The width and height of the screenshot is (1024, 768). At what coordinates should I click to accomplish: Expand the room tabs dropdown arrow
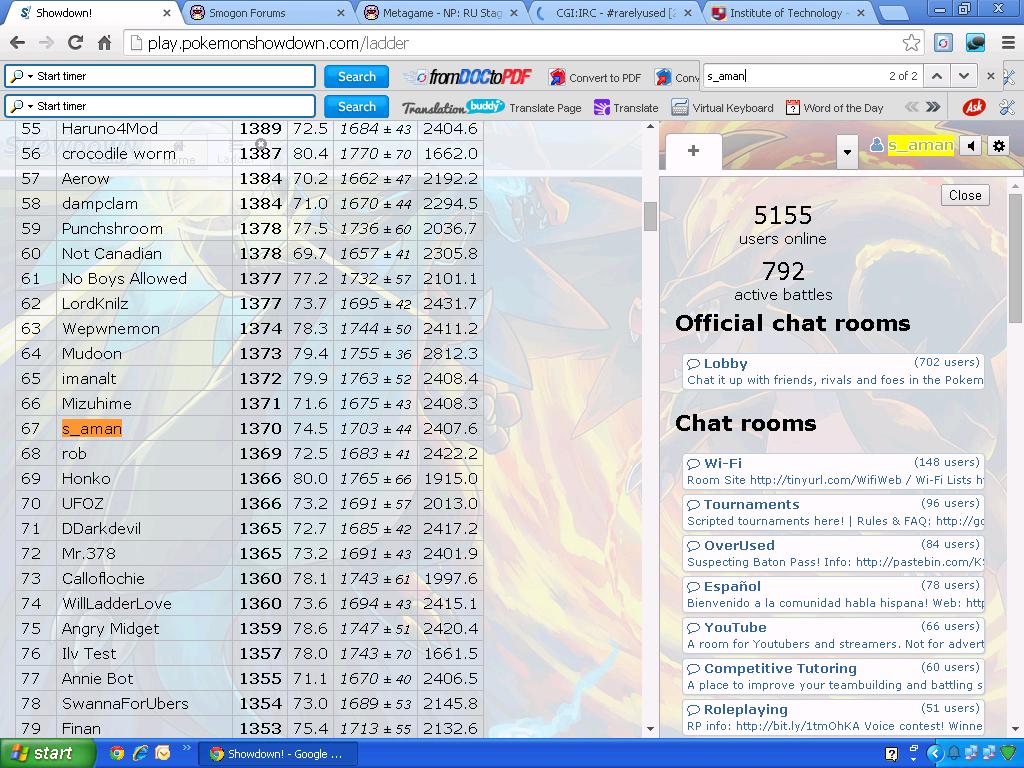point(847,152)
